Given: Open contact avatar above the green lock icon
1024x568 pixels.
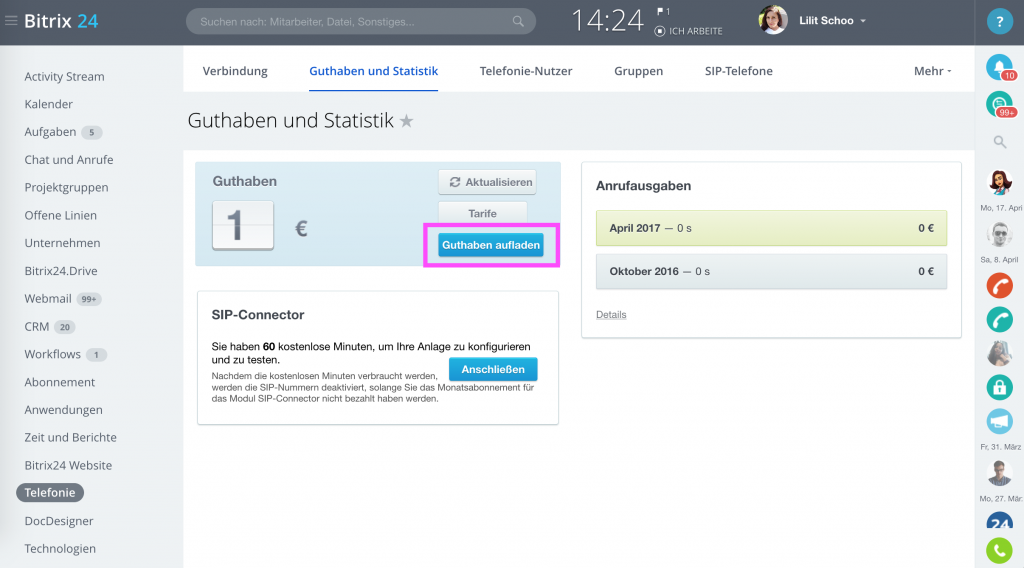Looking at the screenshot, I should point(1000,353).
